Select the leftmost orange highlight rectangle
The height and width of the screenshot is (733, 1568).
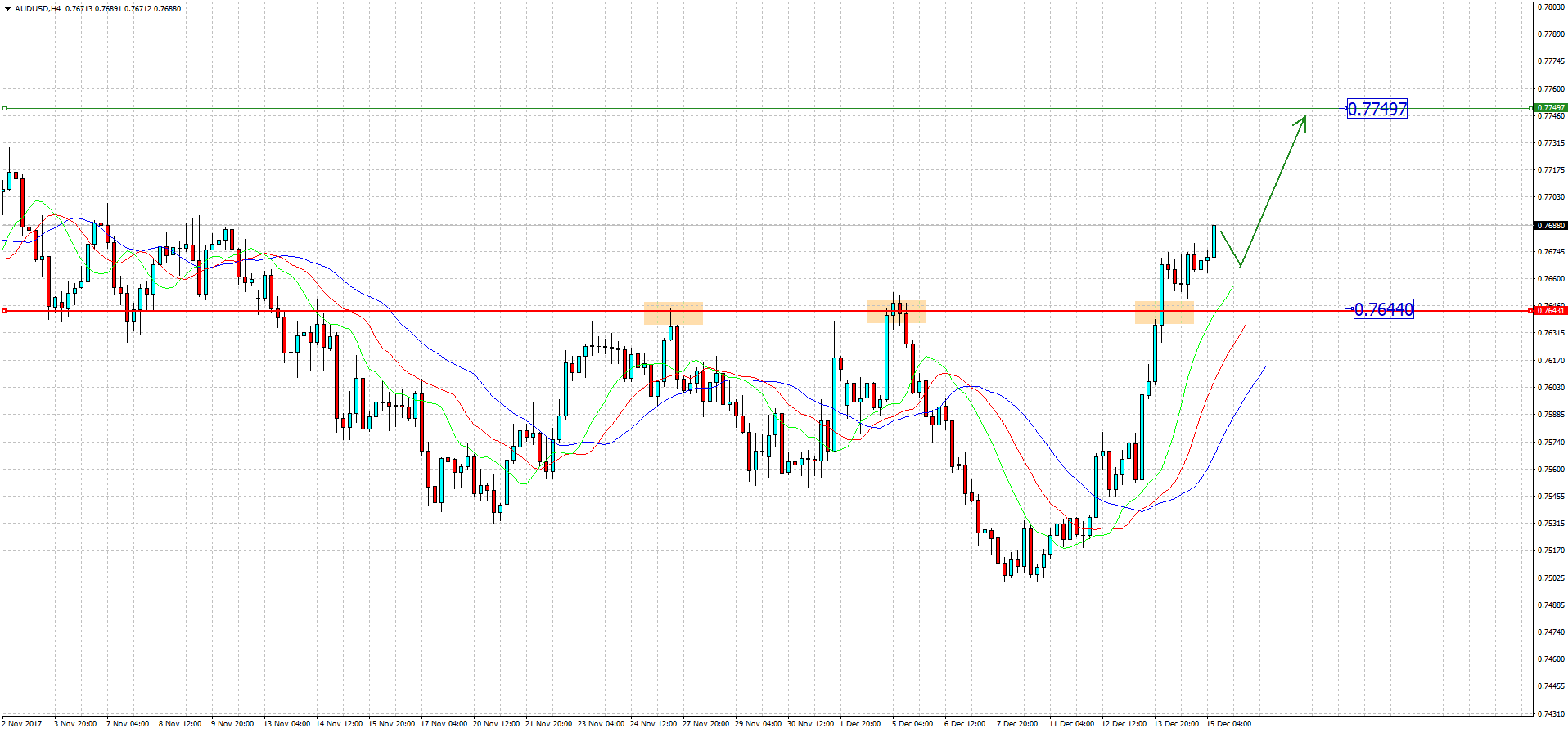[x=673, y=313]
